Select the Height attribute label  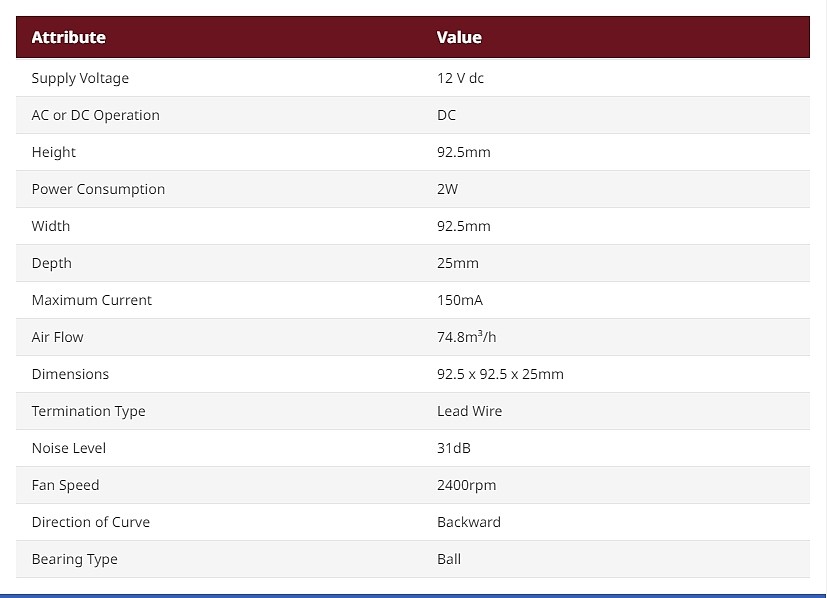[54, 152]
